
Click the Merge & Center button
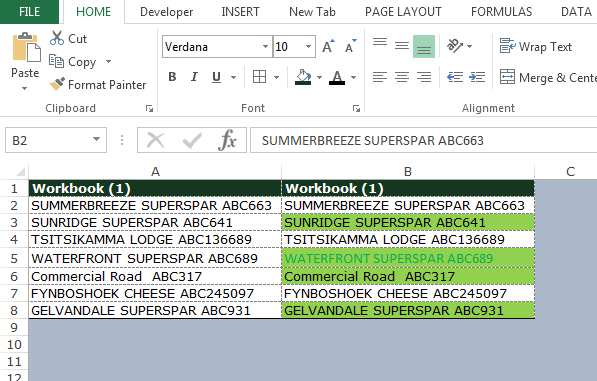pos(548,78)
